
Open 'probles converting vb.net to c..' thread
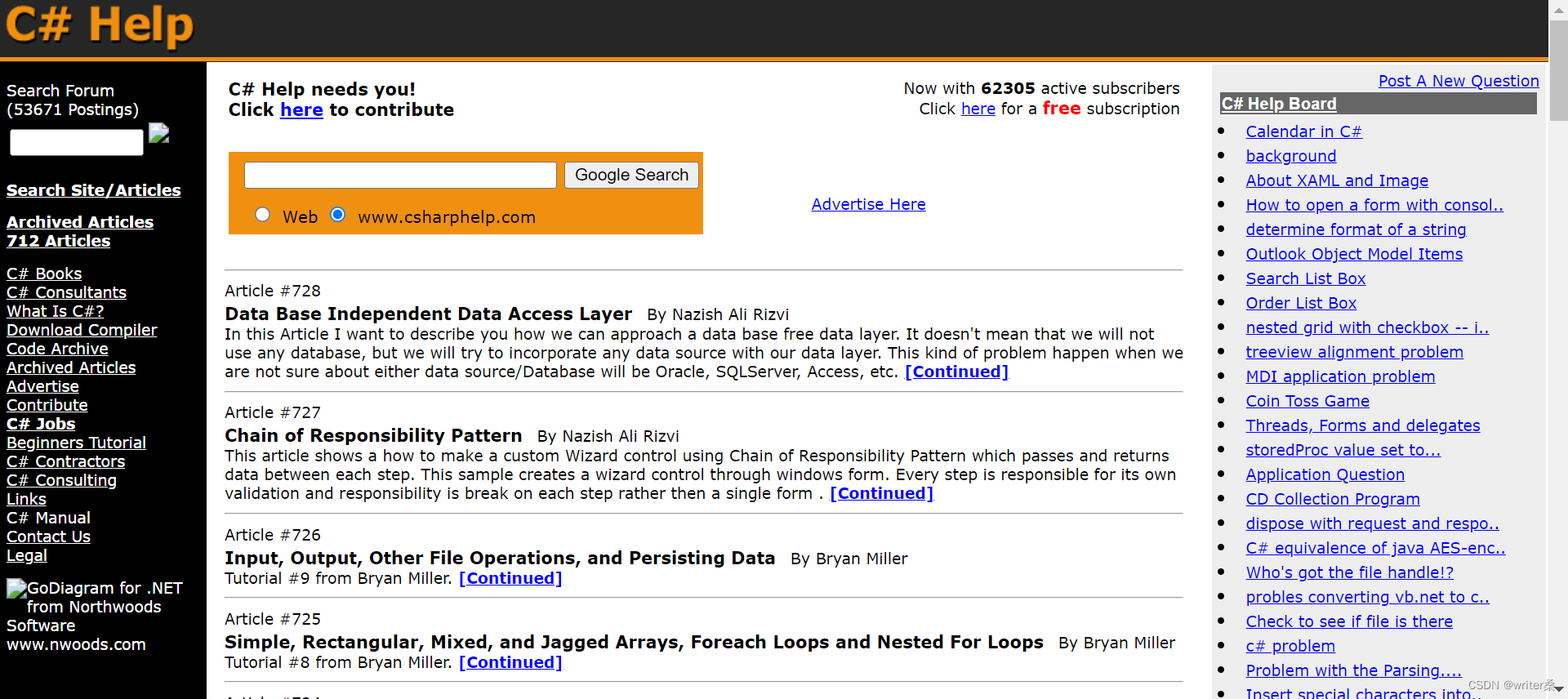click(x=1368, y=597)
